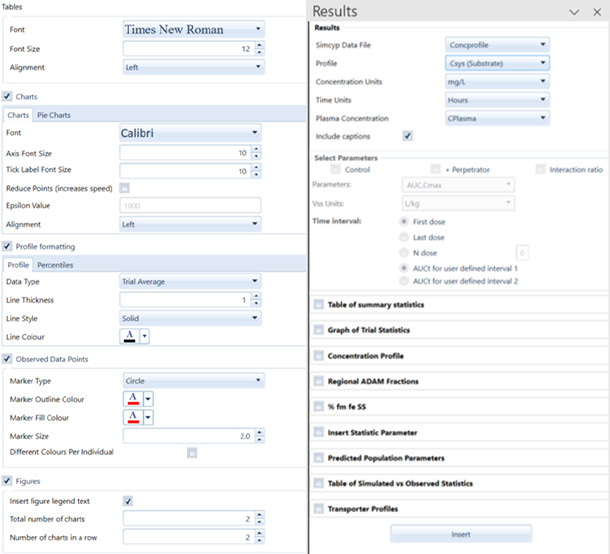Open the Plasma Concentration dropdown
610x554 pixels.
pyautogui.click(x=497, y=118)
